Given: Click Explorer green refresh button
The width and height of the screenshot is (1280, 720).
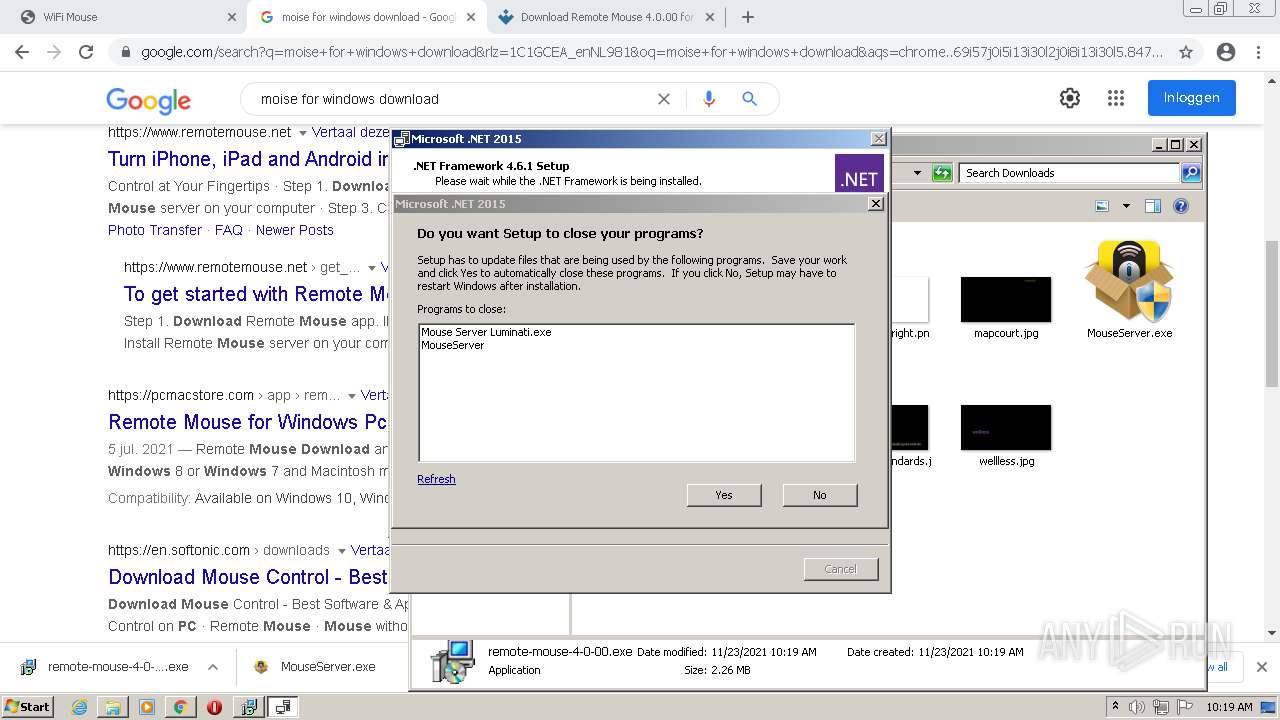Looking at the screenshot, I should pyautogui.click(x=942, y=173).
